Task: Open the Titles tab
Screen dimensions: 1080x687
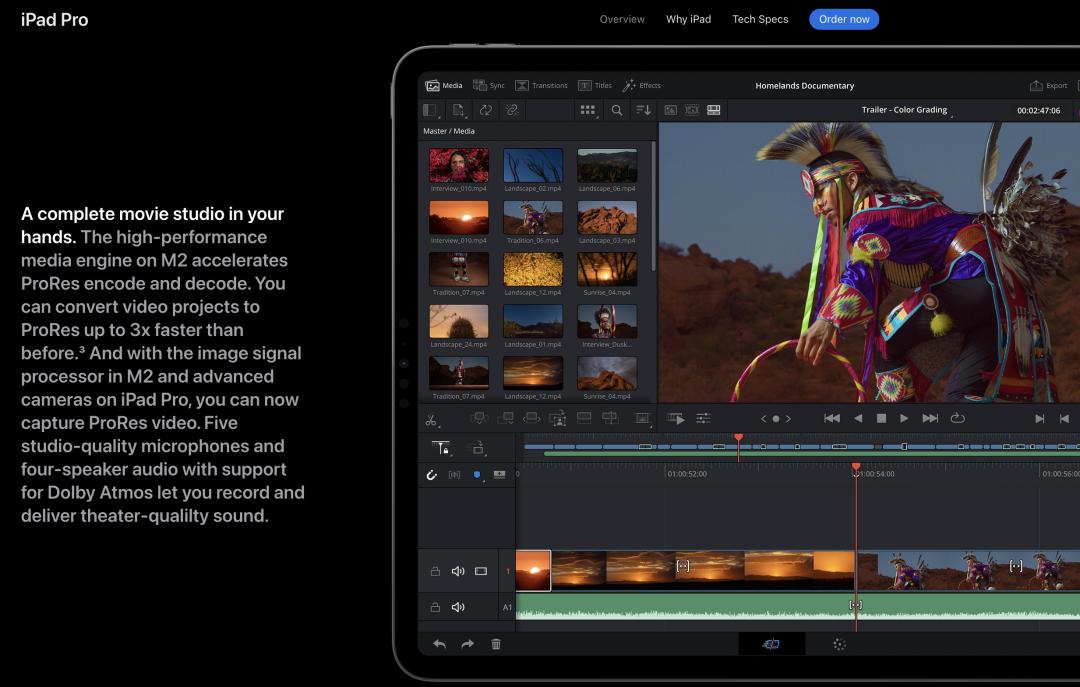Action: click(x=594, y=86)
